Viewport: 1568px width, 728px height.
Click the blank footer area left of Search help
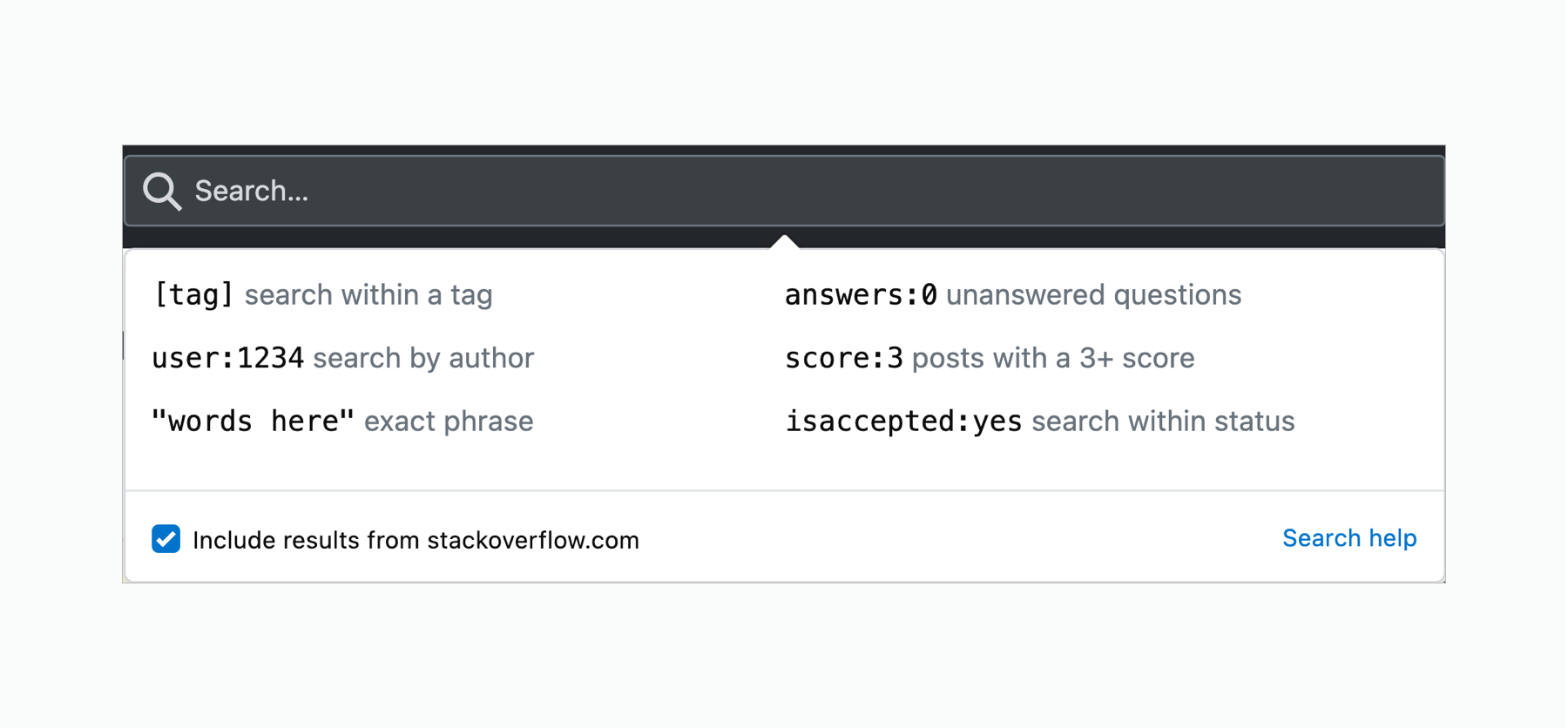[958, 538]
